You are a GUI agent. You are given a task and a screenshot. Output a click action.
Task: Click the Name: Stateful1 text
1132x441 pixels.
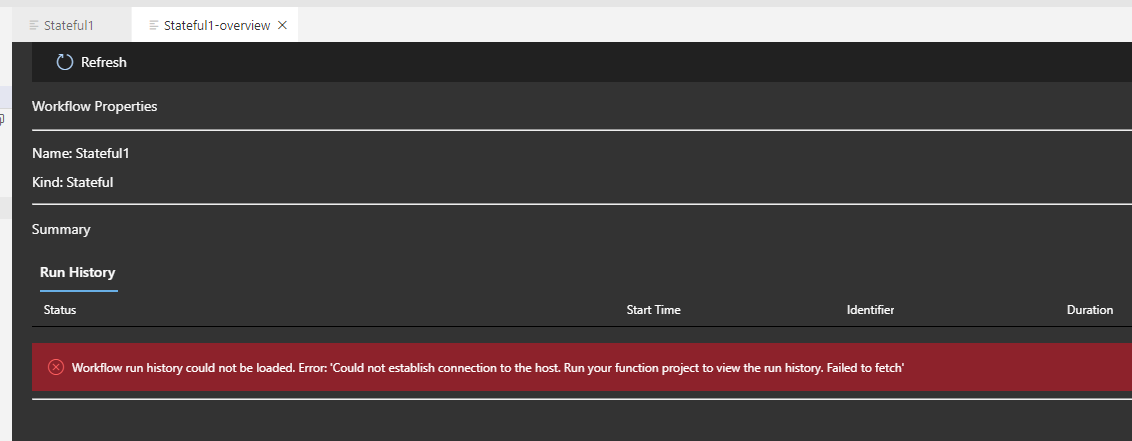tap(81, 153)
